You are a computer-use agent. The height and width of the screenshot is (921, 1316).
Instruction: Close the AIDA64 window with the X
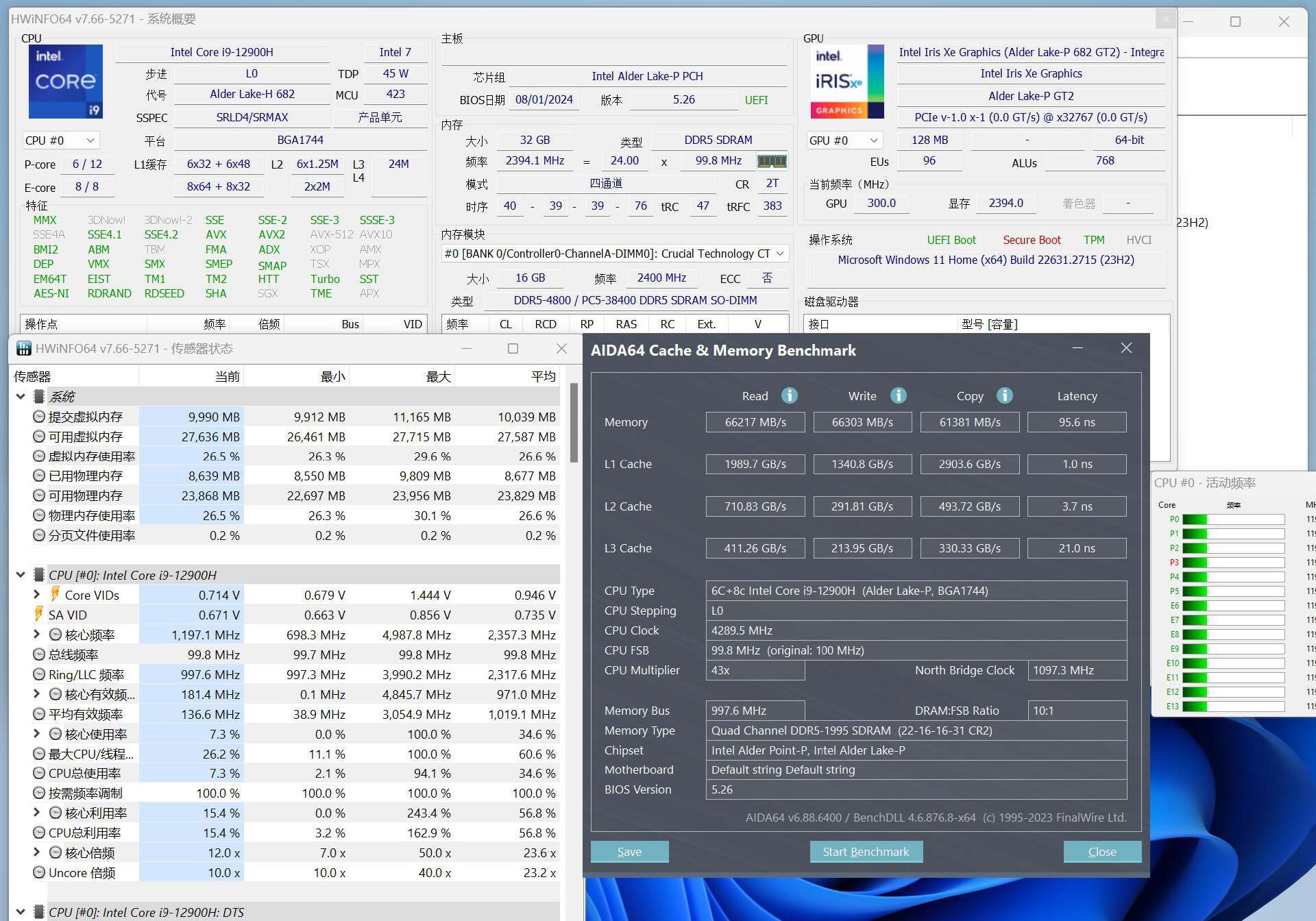tap(1126, 348)
